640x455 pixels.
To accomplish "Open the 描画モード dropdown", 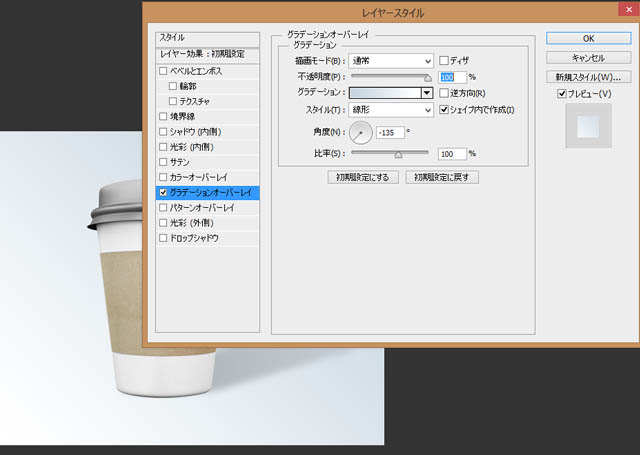I will point(391,60).
